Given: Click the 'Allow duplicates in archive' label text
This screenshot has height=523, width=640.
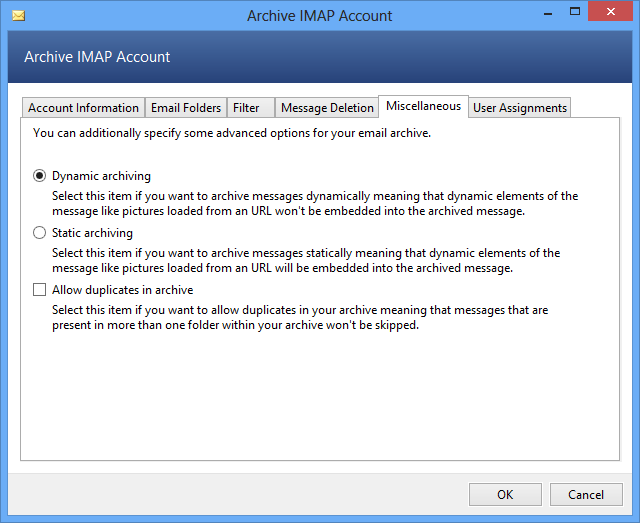Looking at the screenshot, I should click(x=123, y=290).
